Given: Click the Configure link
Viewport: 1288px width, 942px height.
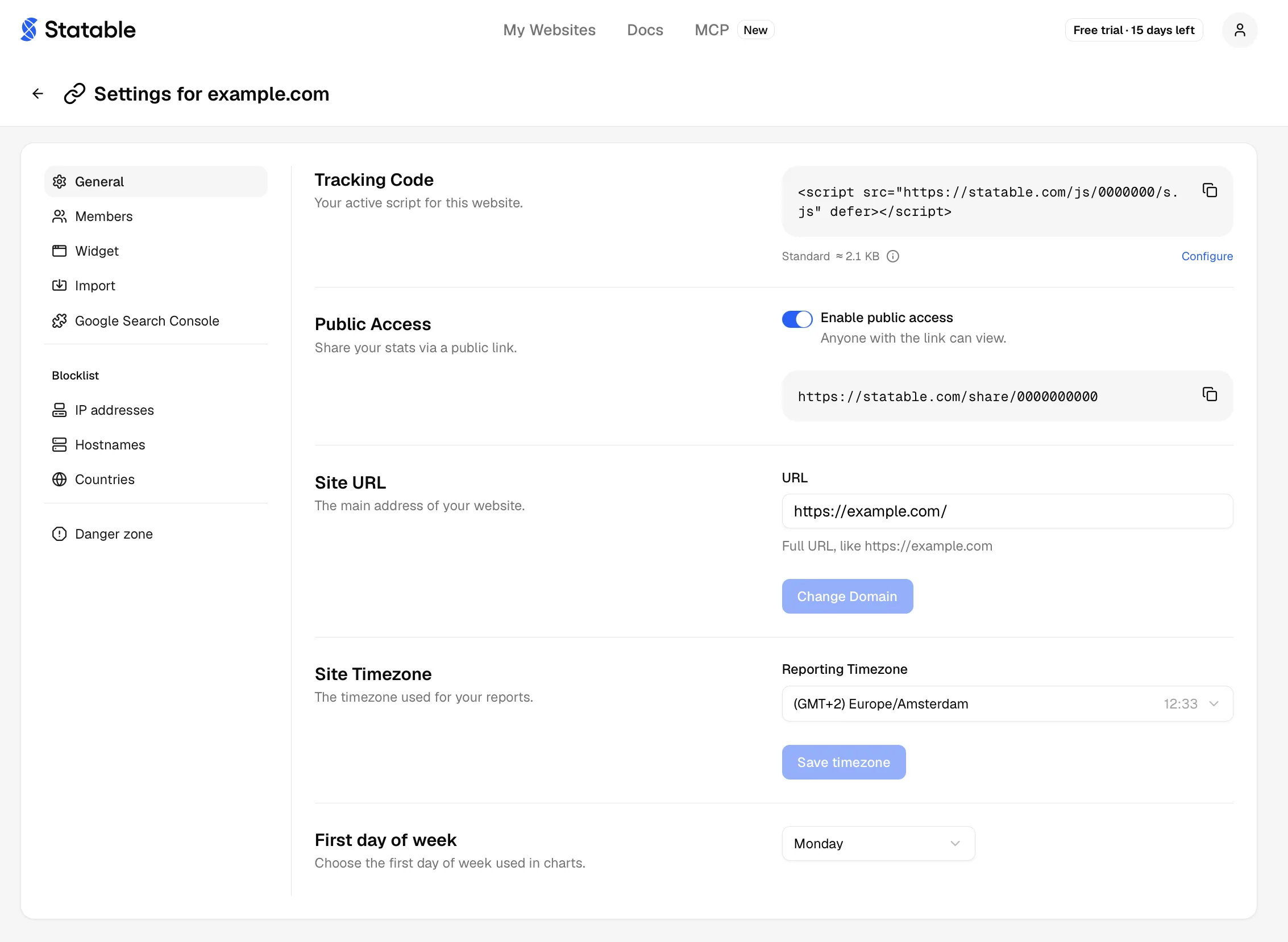Looking at the screenshot, I should (1207, 257).
